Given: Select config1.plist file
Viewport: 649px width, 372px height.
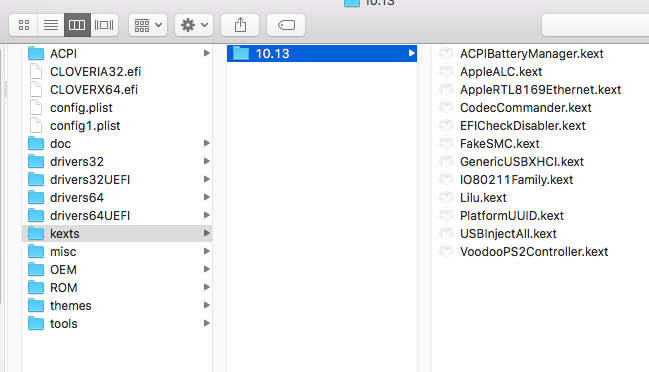Looking at the screenshot, I should pos(85,126).
